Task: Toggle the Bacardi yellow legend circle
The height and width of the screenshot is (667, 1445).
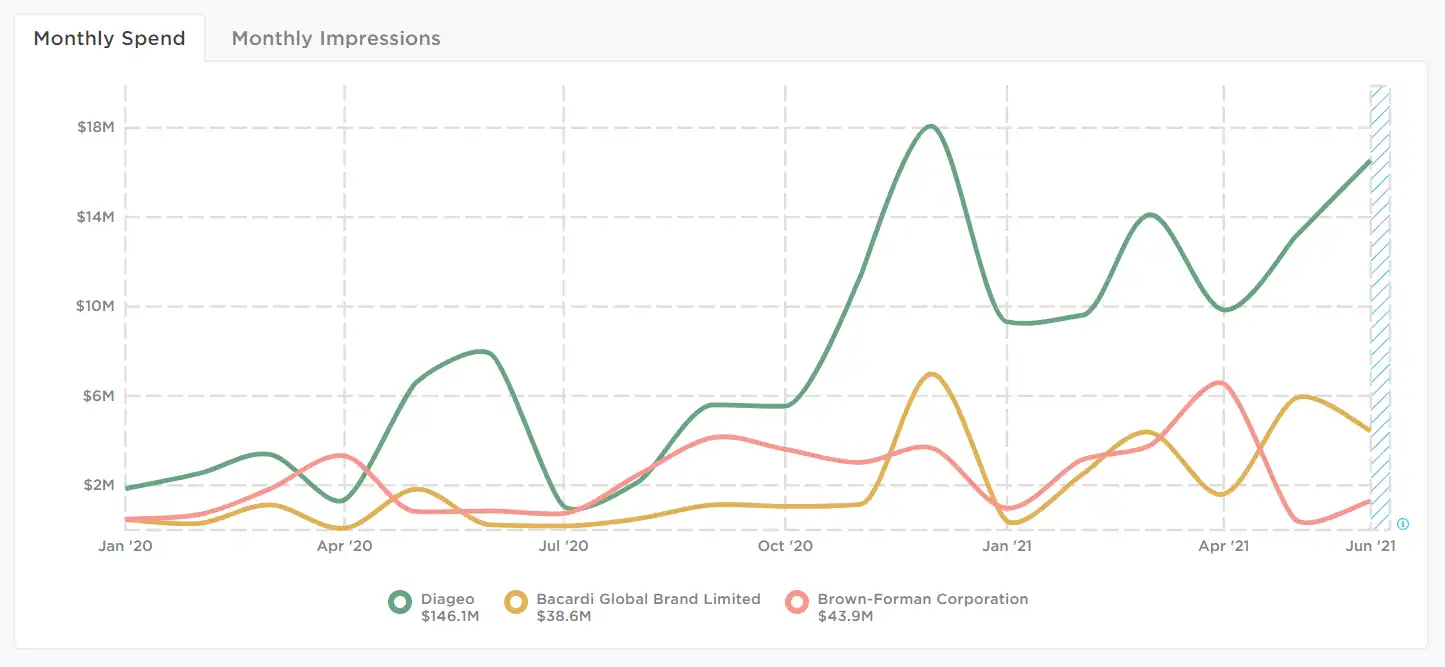Action: click(516, 601)
